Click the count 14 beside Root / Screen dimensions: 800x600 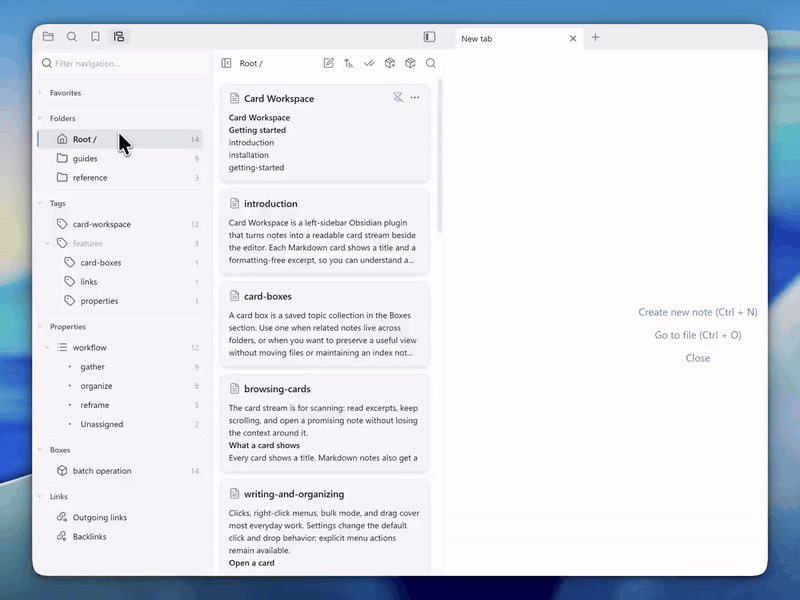195,139
